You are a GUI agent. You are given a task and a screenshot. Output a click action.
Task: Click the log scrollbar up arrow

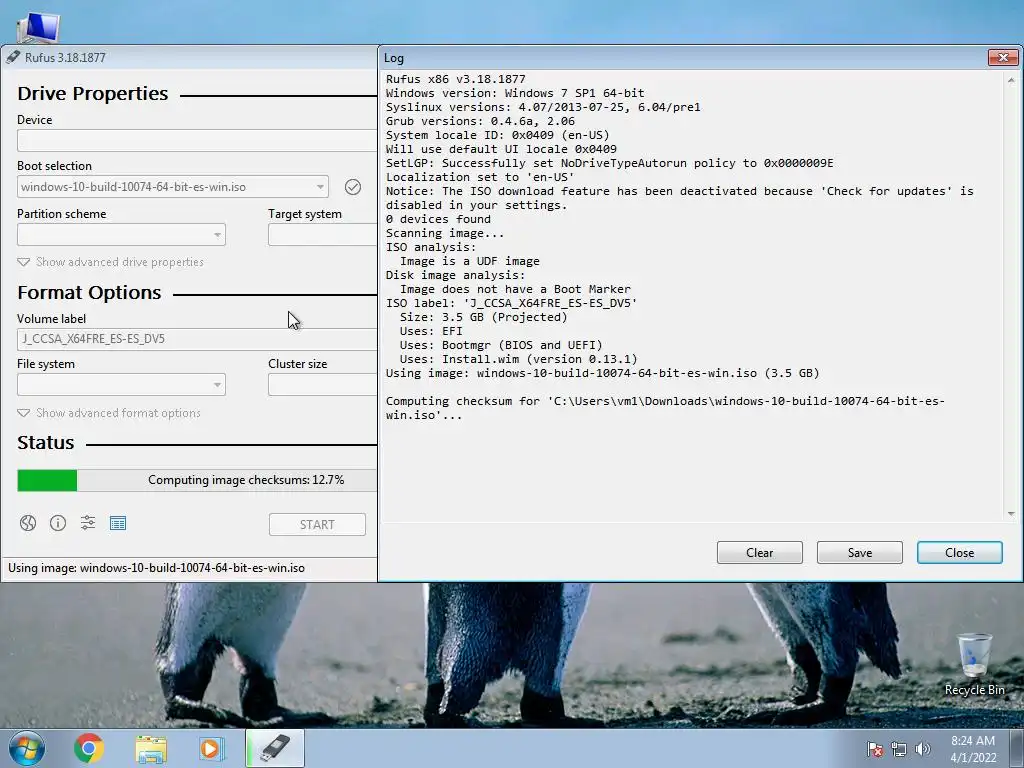coord(1011,80)
